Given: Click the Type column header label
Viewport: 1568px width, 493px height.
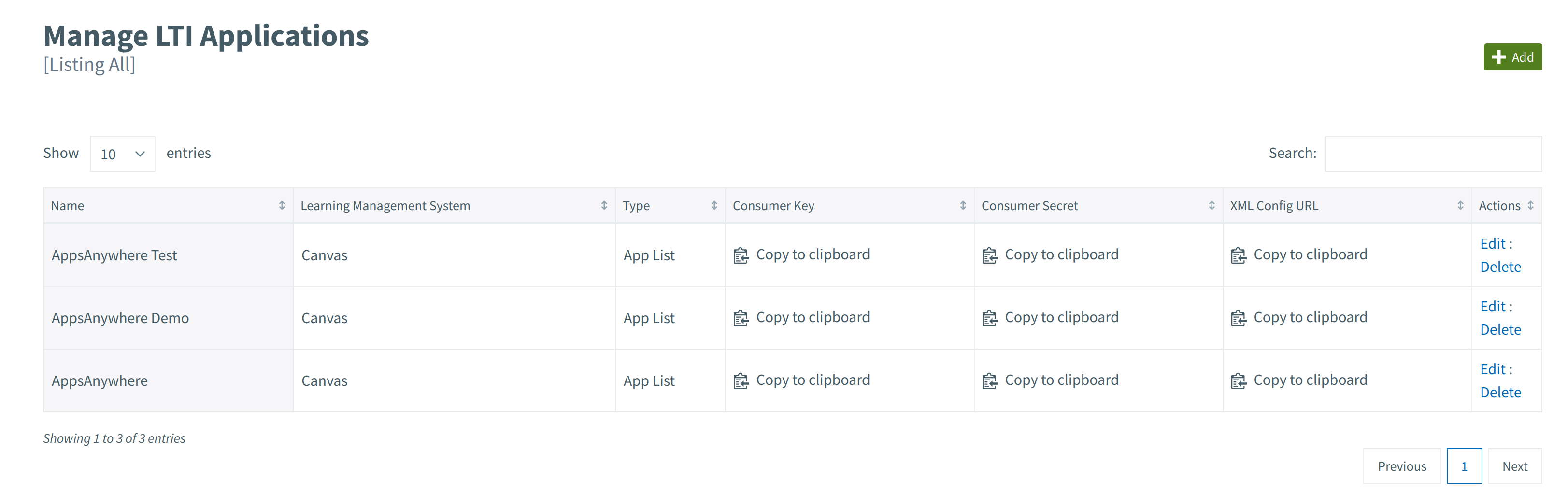Looking at the screenshot, I should 636,206.
